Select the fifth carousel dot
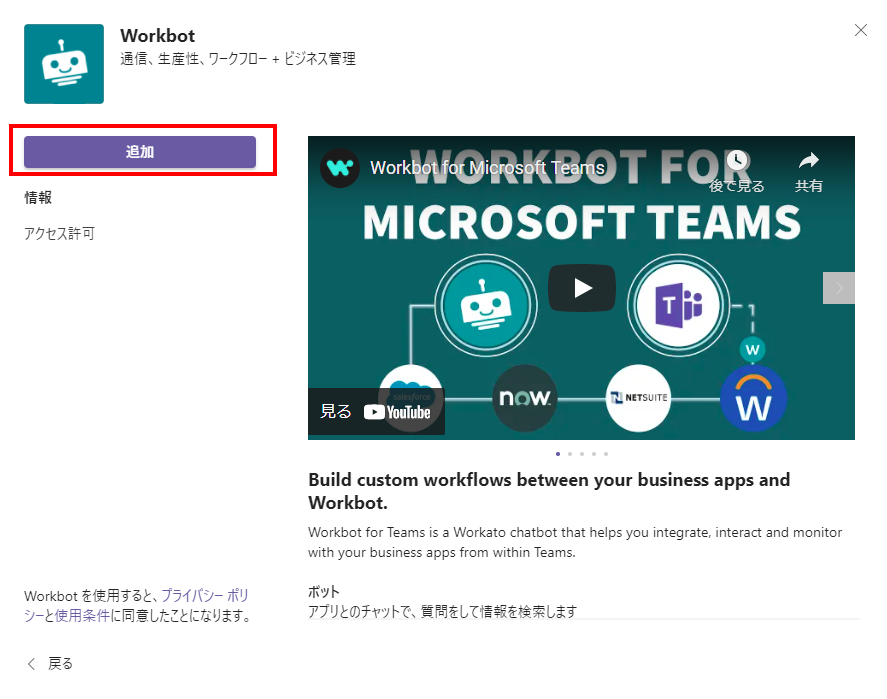887x699 pixels. (x=606, y=454)
